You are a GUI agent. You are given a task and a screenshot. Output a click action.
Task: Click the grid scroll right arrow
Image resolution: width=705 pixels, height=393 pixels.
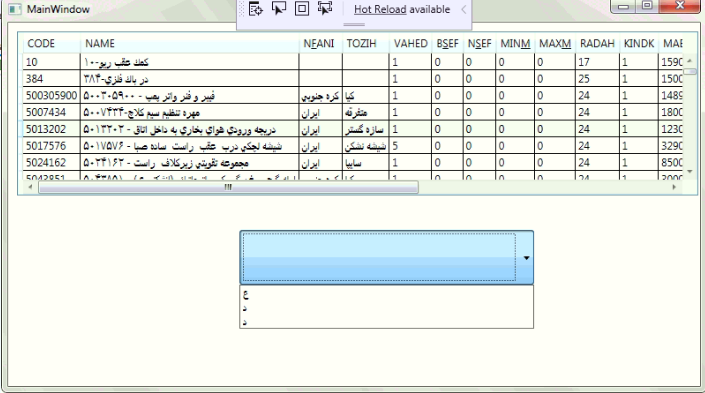(x=674, y=187)
